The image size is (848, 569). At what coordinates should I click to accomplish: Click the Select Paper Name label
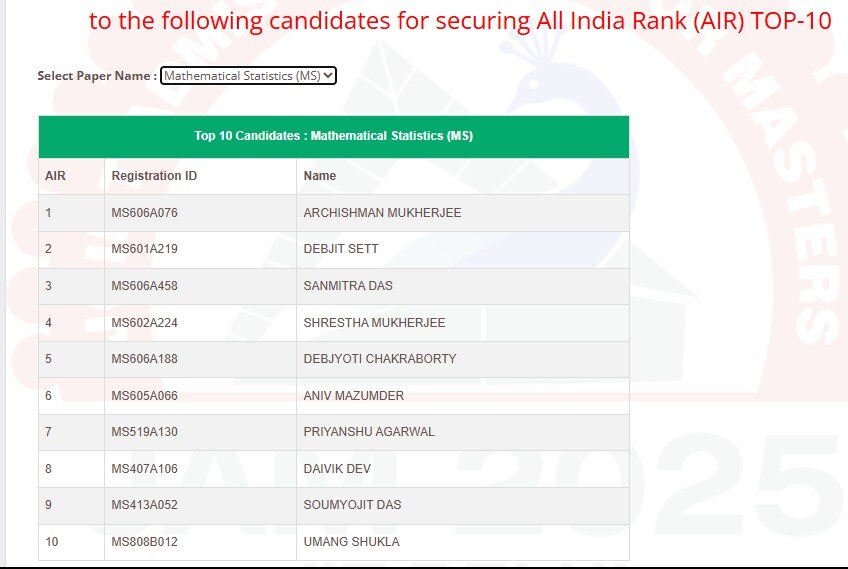pyautogui.click(x=97, y=75)
